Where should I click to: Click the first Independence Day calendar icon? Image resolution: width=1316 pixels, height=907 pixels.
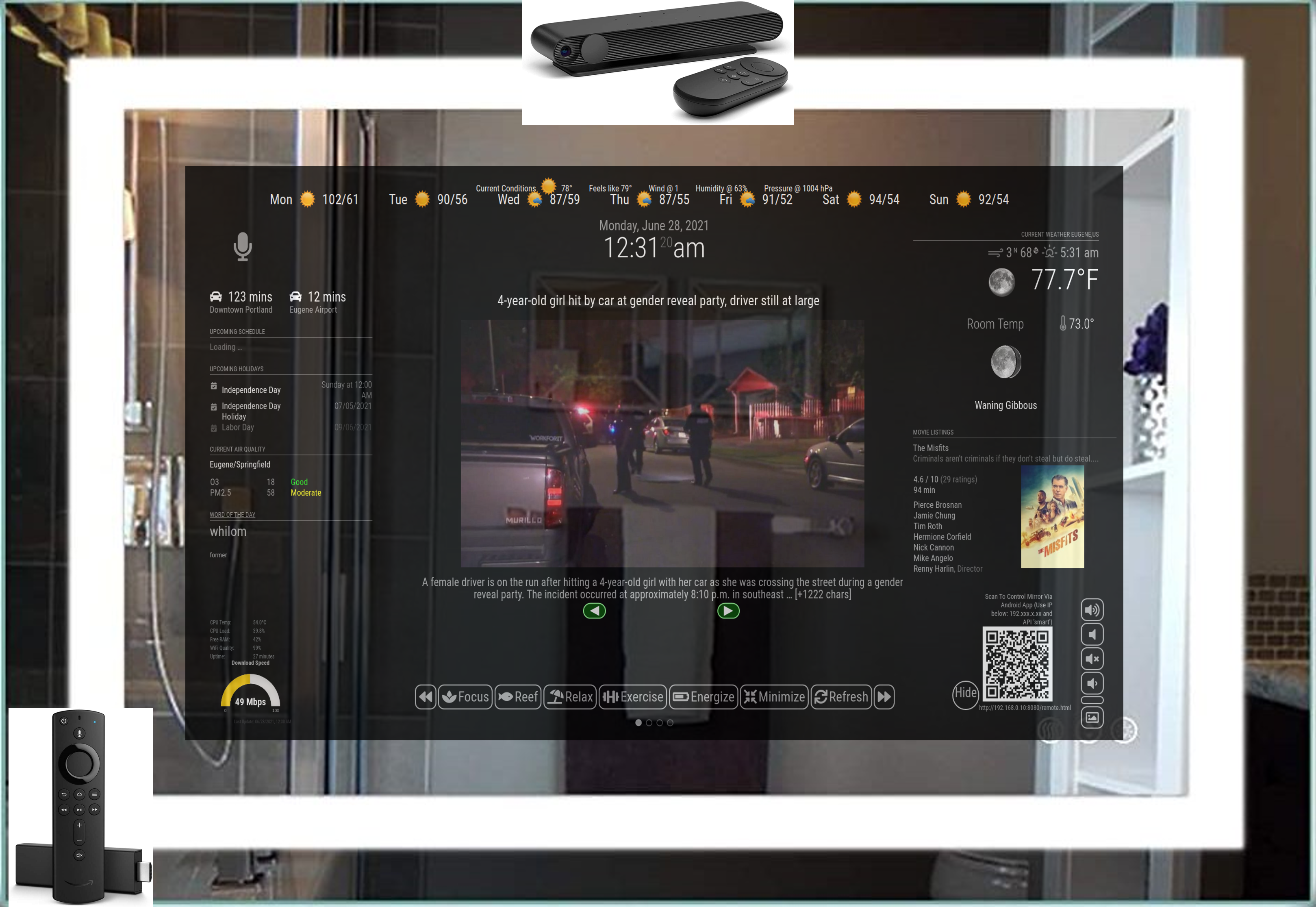coord(213,386)
